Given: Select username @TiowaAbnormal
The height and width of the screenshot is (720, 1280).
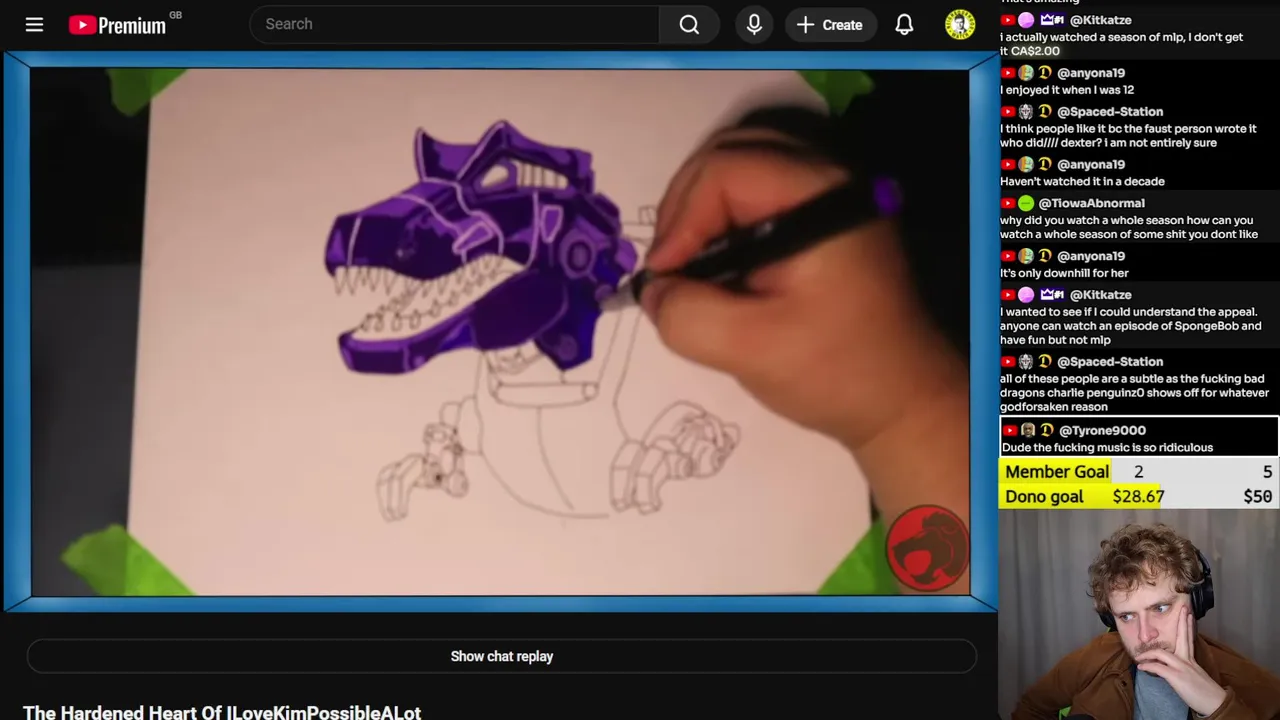Looking at the screenshot, I should (1091, 204).
